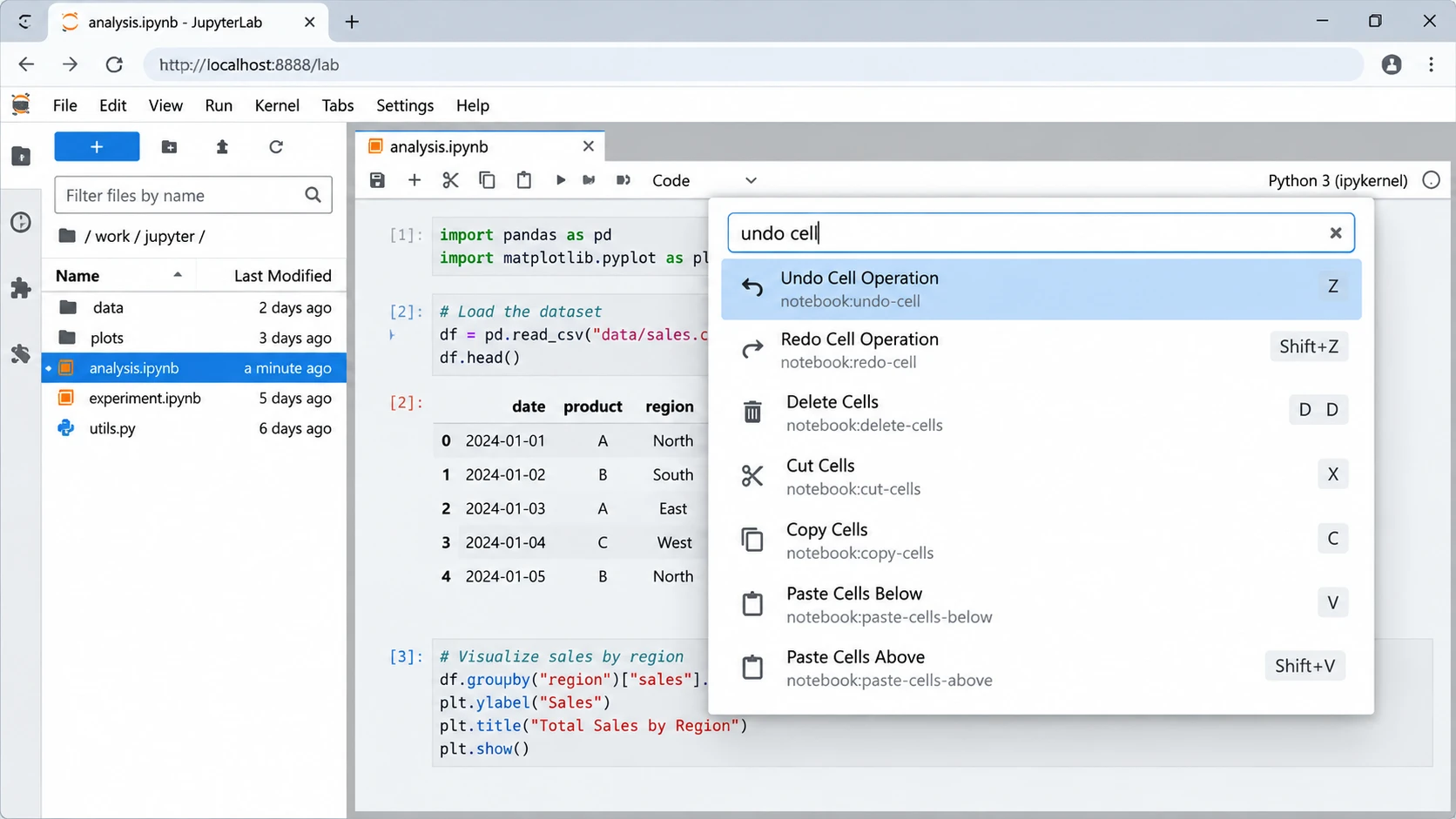Open experiment.ipynb from the file list
Image resolution: width=1456 pixels, height=819 pixels.
(194, 398)
